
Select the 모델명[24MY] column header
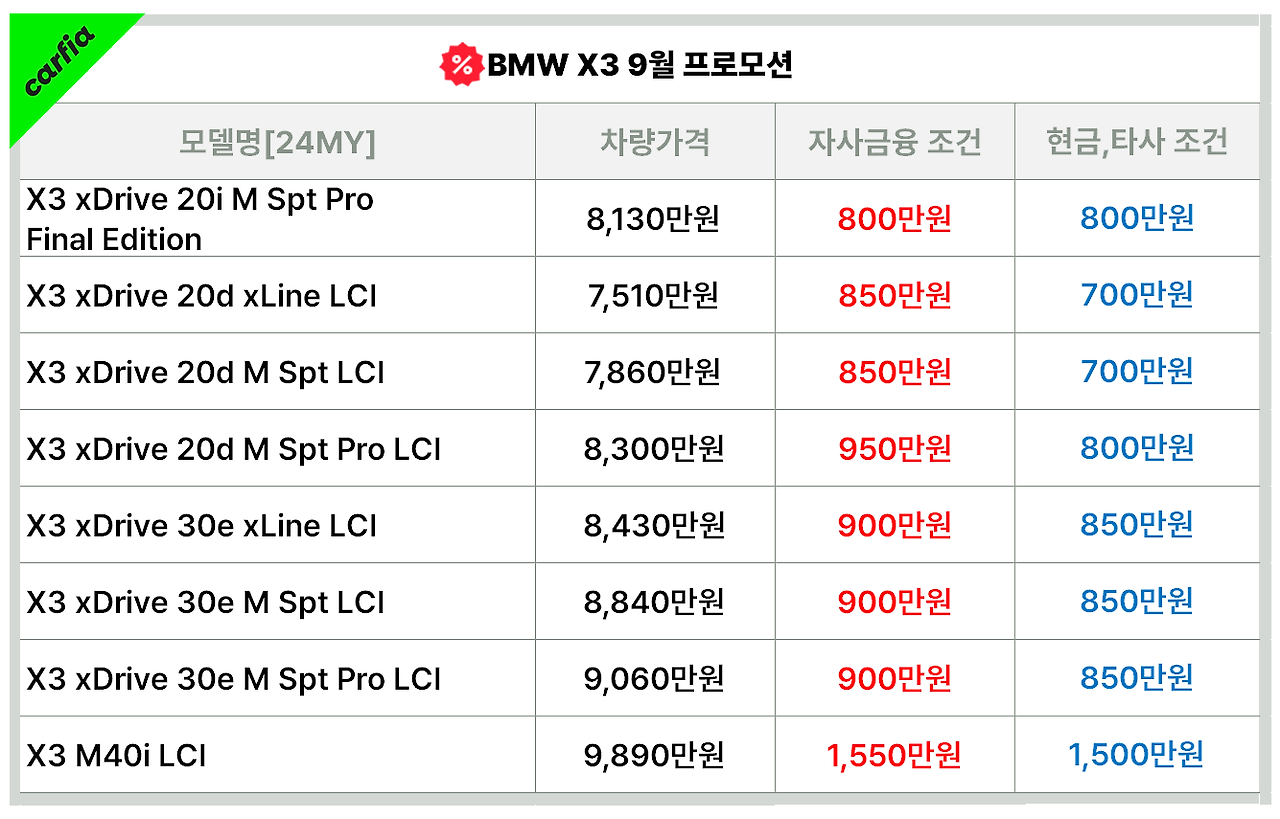point(277,142)
